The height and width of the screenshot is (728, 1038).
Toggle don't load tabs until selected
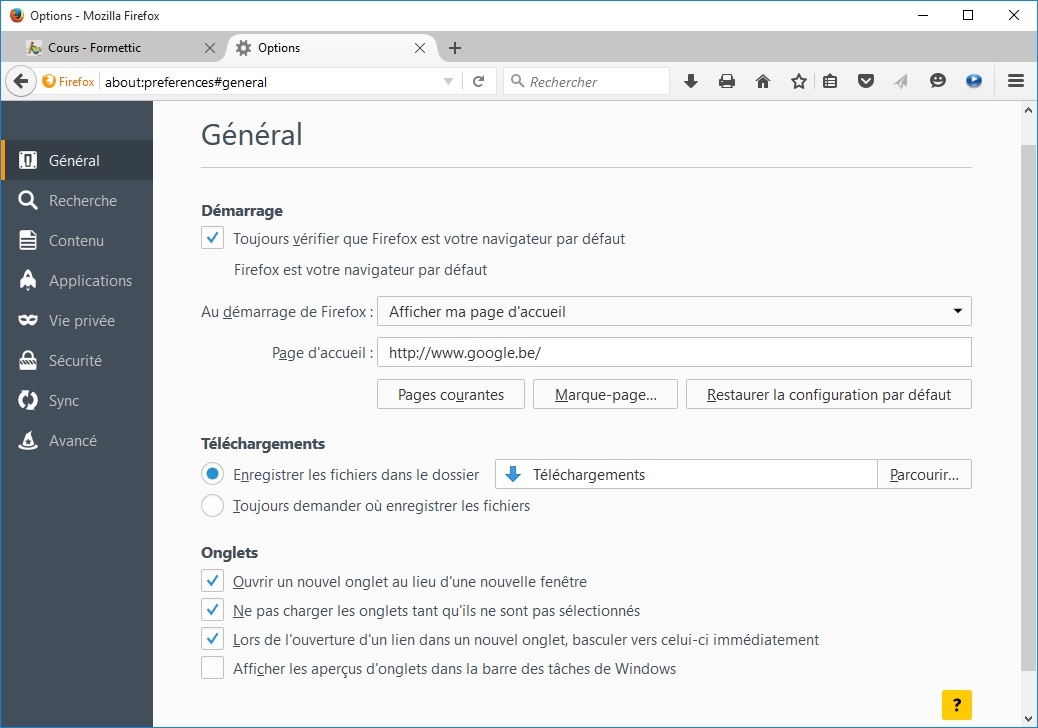point(212,610)
